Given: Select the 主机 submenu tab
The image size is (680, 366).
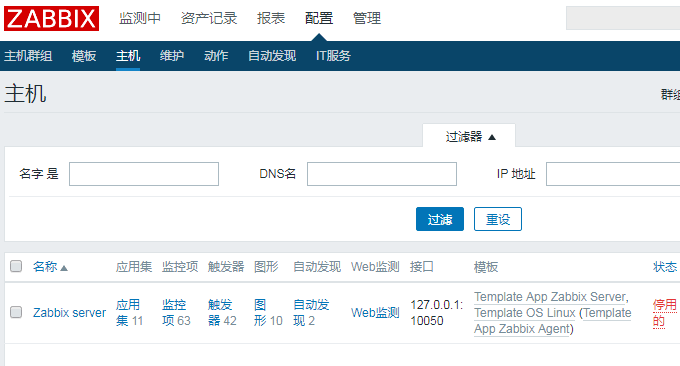Looking at the screenshot, I should [128, 56].
